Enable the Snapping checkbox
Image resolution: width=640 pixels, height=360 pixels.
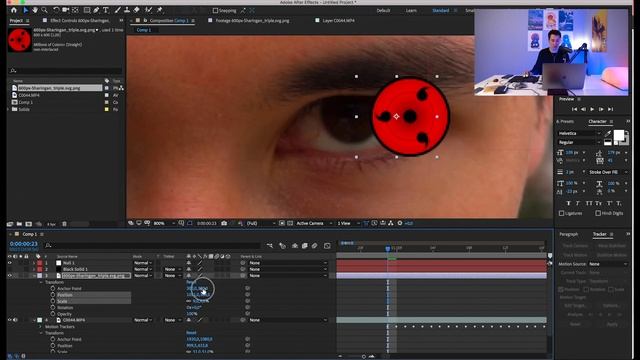point(216,11)
